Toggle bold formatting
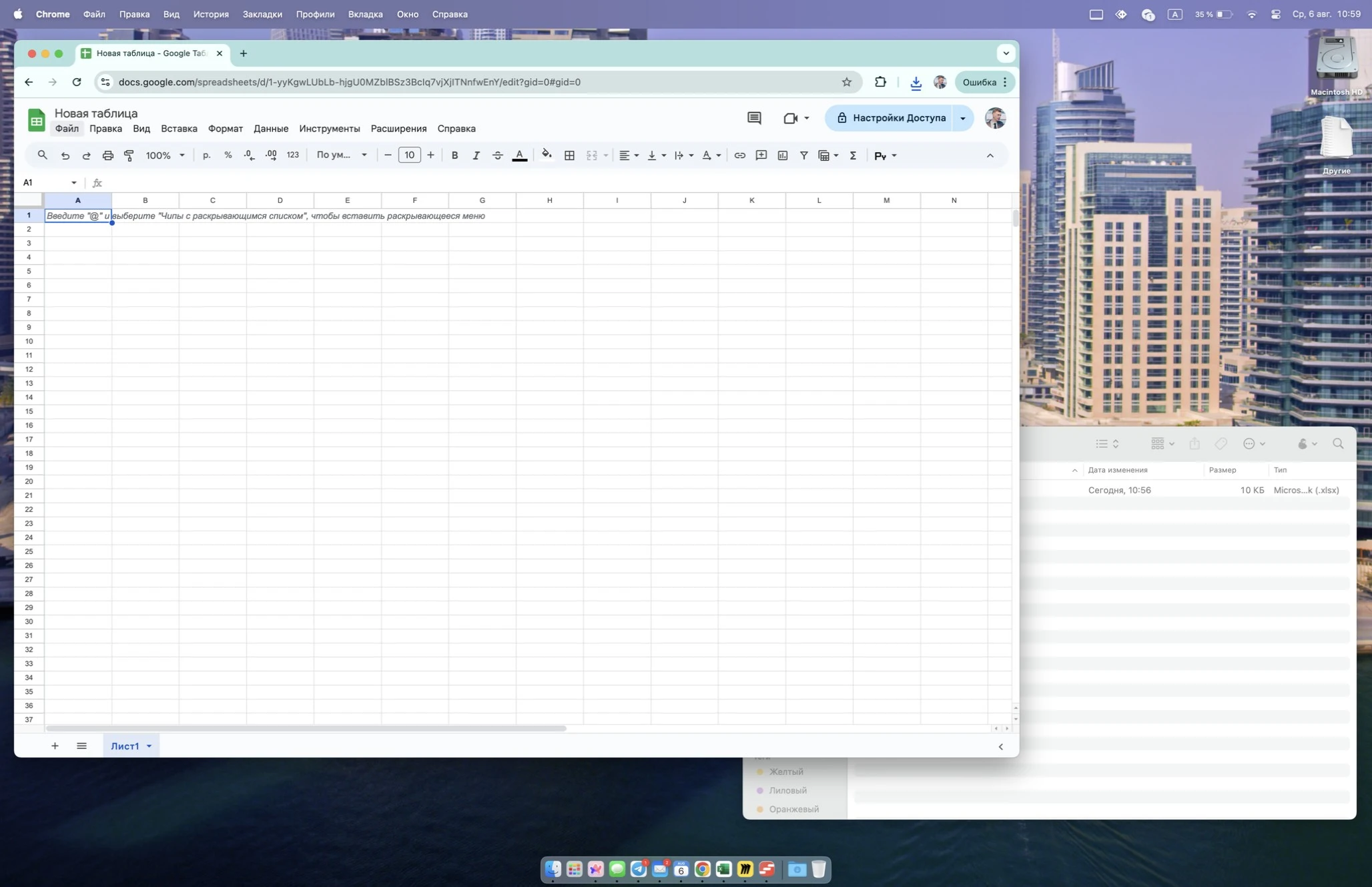Screen dimensions: 1372x887 [x=454, y=155]
